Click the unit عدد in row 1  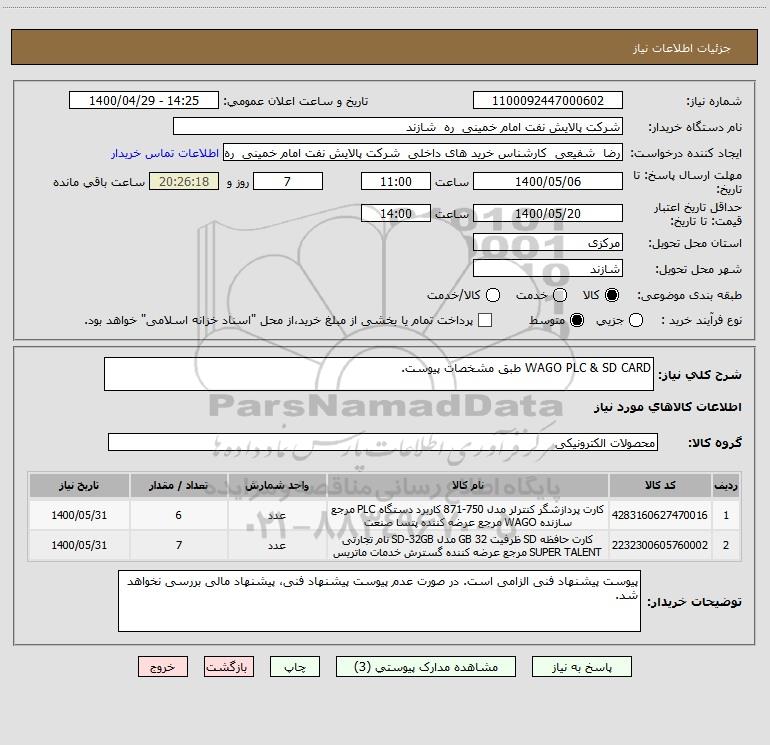point(277,515)
